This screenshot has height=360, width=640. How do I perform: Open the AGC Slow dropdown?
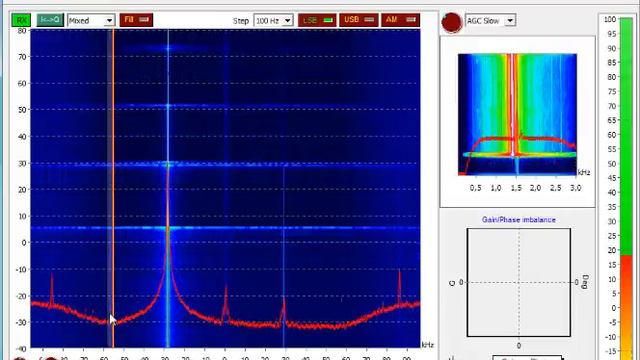pos(490,20)
